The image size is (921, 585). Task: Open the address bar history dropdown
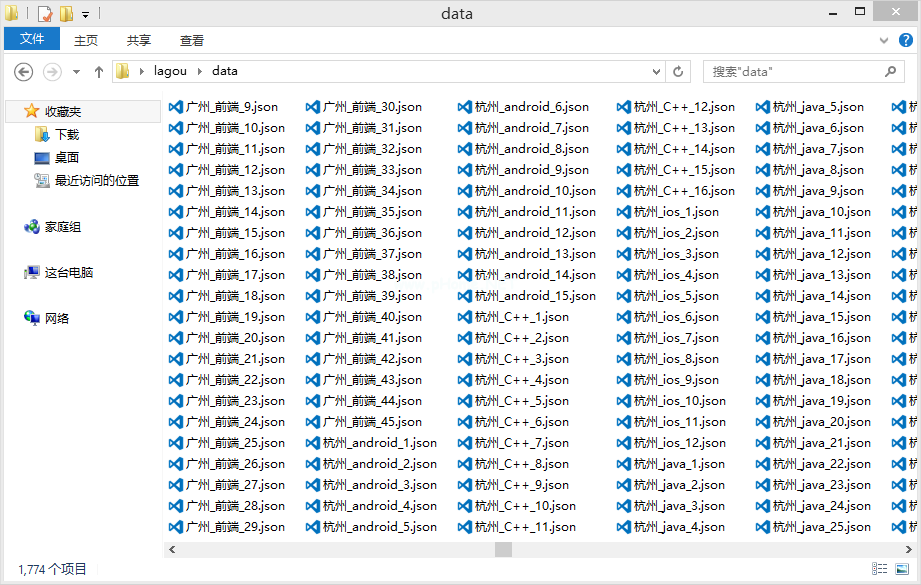656,72
